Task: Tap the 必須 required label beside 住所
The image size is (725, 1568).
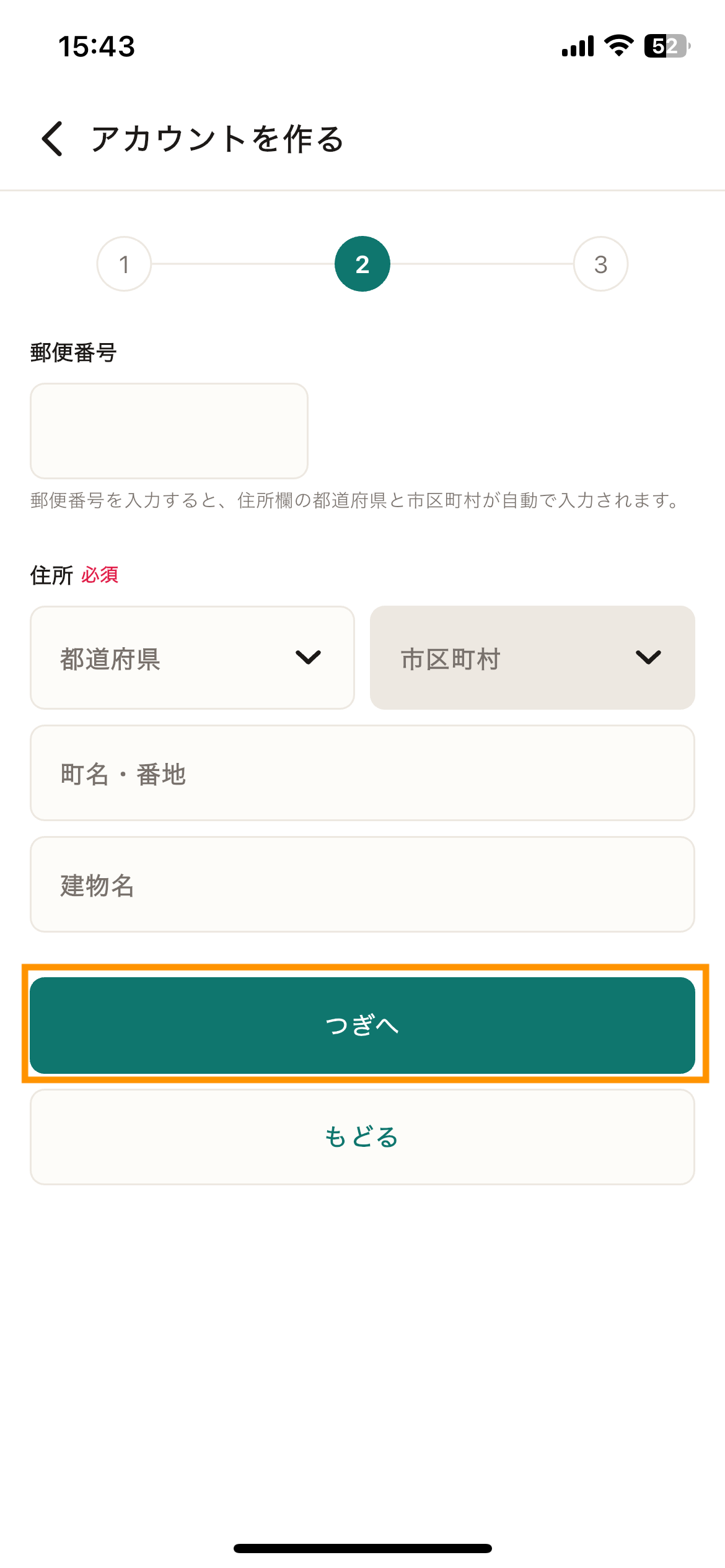Action: click(x=100, y=575)
